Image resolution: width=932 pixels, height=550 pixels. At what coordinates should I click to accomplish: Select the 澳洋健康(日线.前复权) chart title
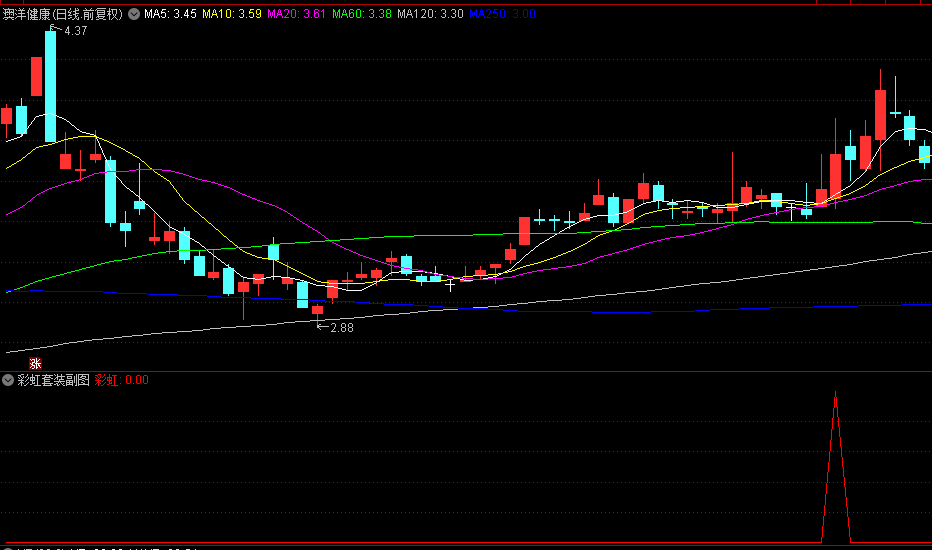pos(62,14)
